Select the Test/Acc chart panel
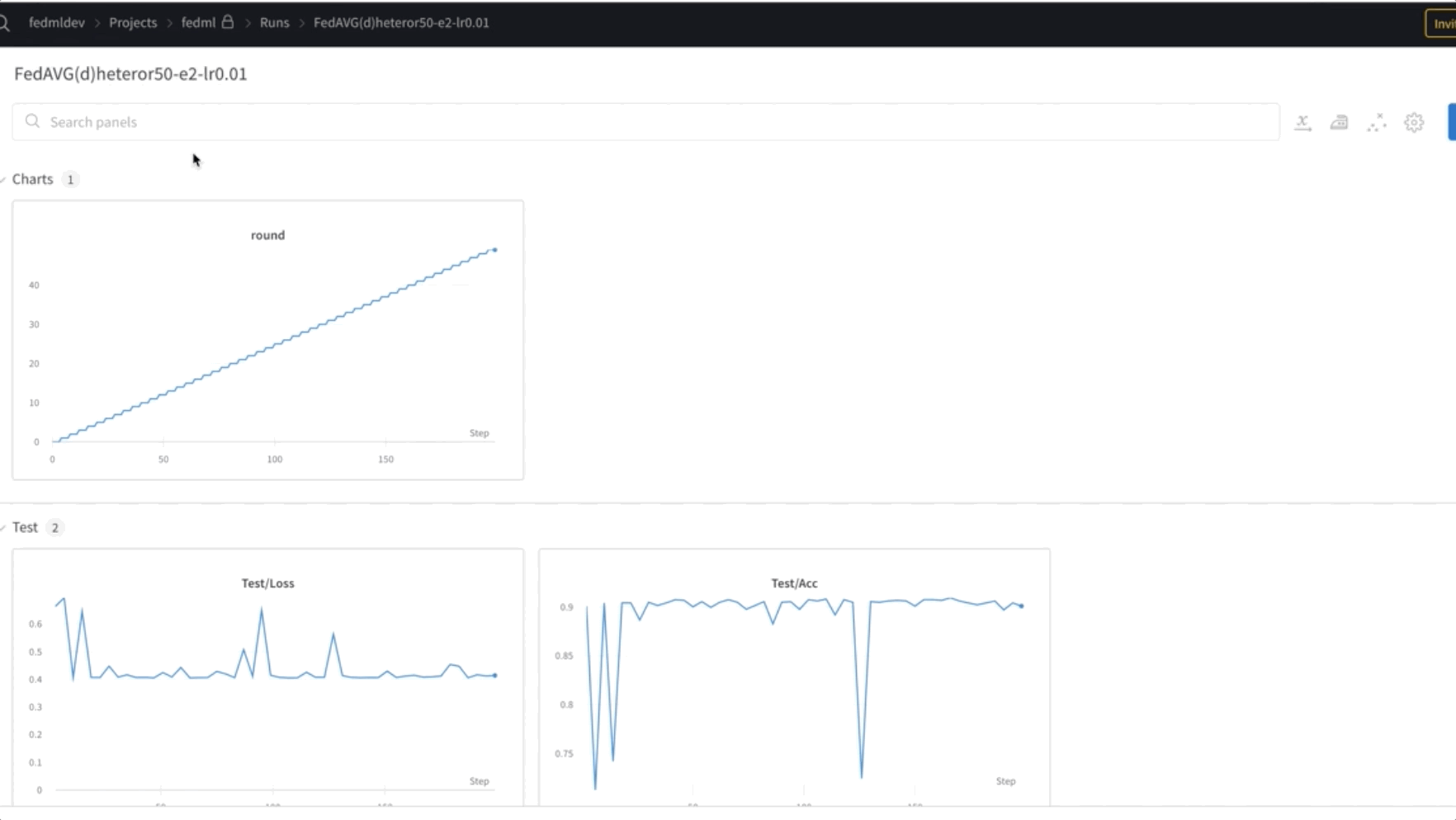Screen dimensions: 1456x820 [795, 677]
